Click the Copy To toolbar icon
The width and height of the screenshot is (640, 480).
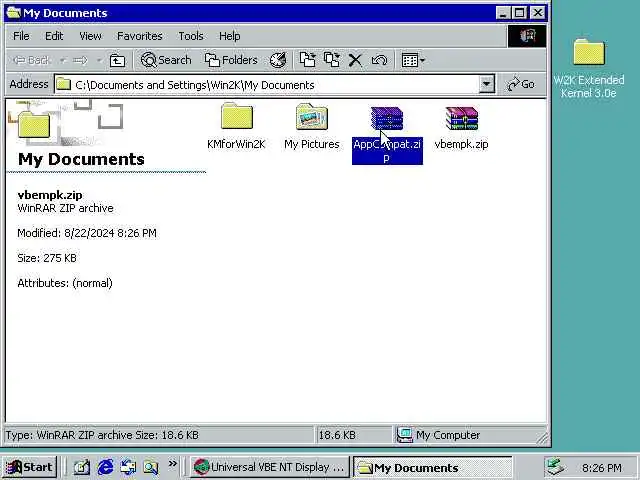[331, 60]
